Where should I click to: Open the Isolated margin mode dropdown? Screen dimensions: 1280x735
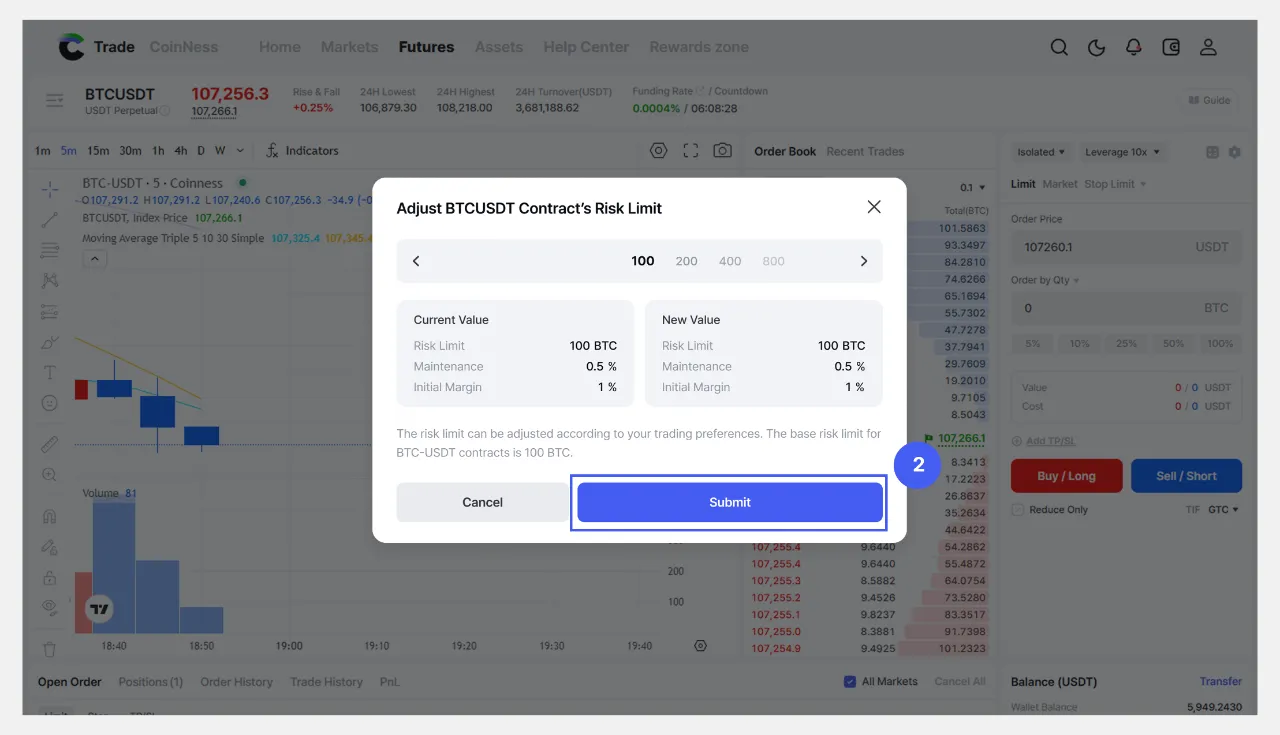[x=1041, y=152]
